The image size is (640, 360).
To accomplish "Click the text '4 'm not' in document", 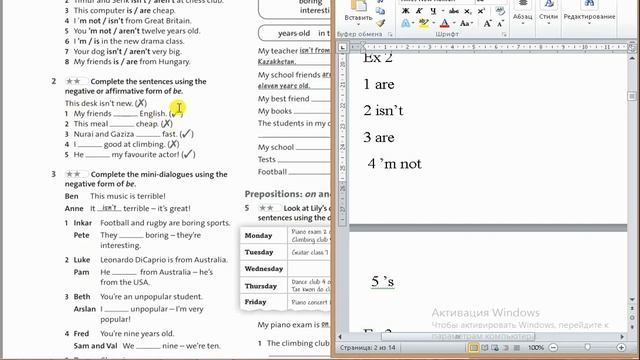I will (x=394, y=164).
